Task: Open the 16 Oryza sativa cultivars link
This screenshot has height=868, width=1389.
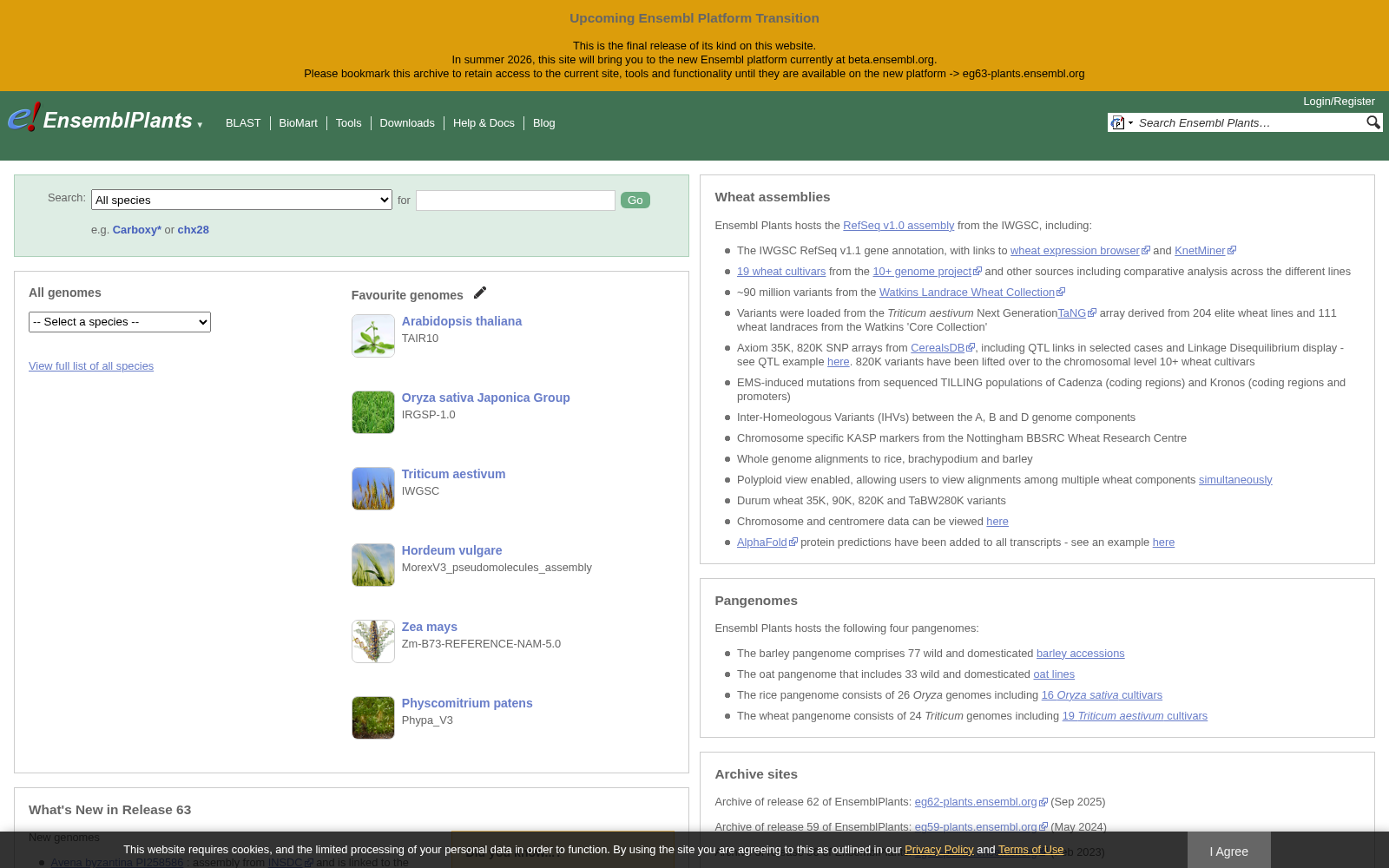Action: pyautogui.click(x=1102, y=695)
